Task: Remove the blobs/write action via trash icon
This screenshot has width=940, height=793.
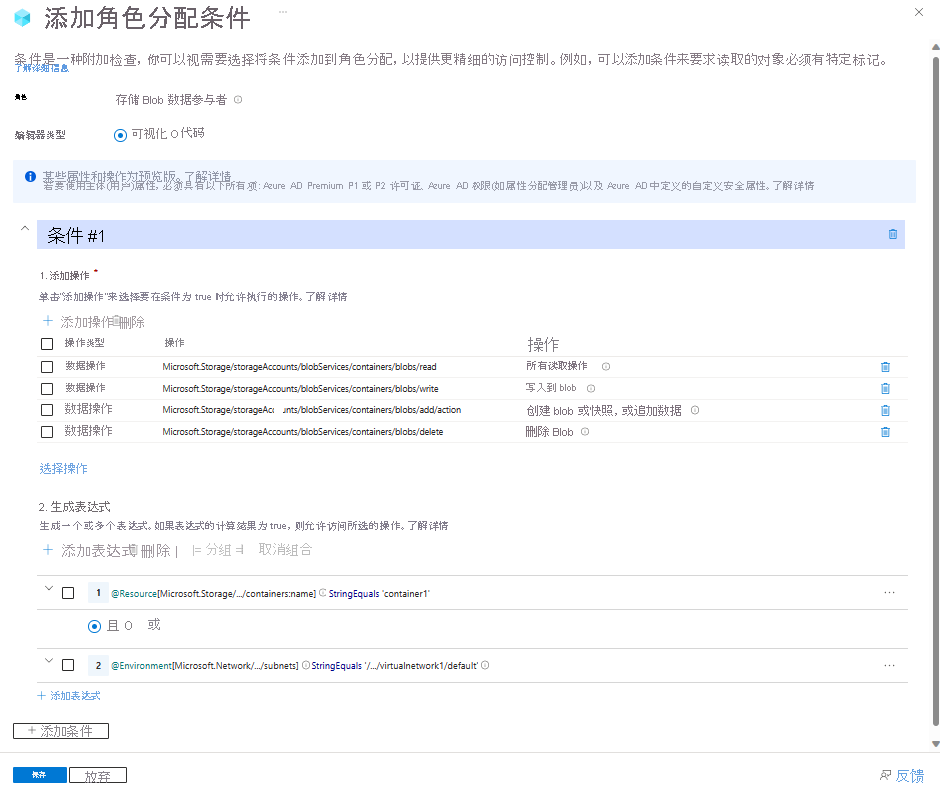Action: click(885, 389)
